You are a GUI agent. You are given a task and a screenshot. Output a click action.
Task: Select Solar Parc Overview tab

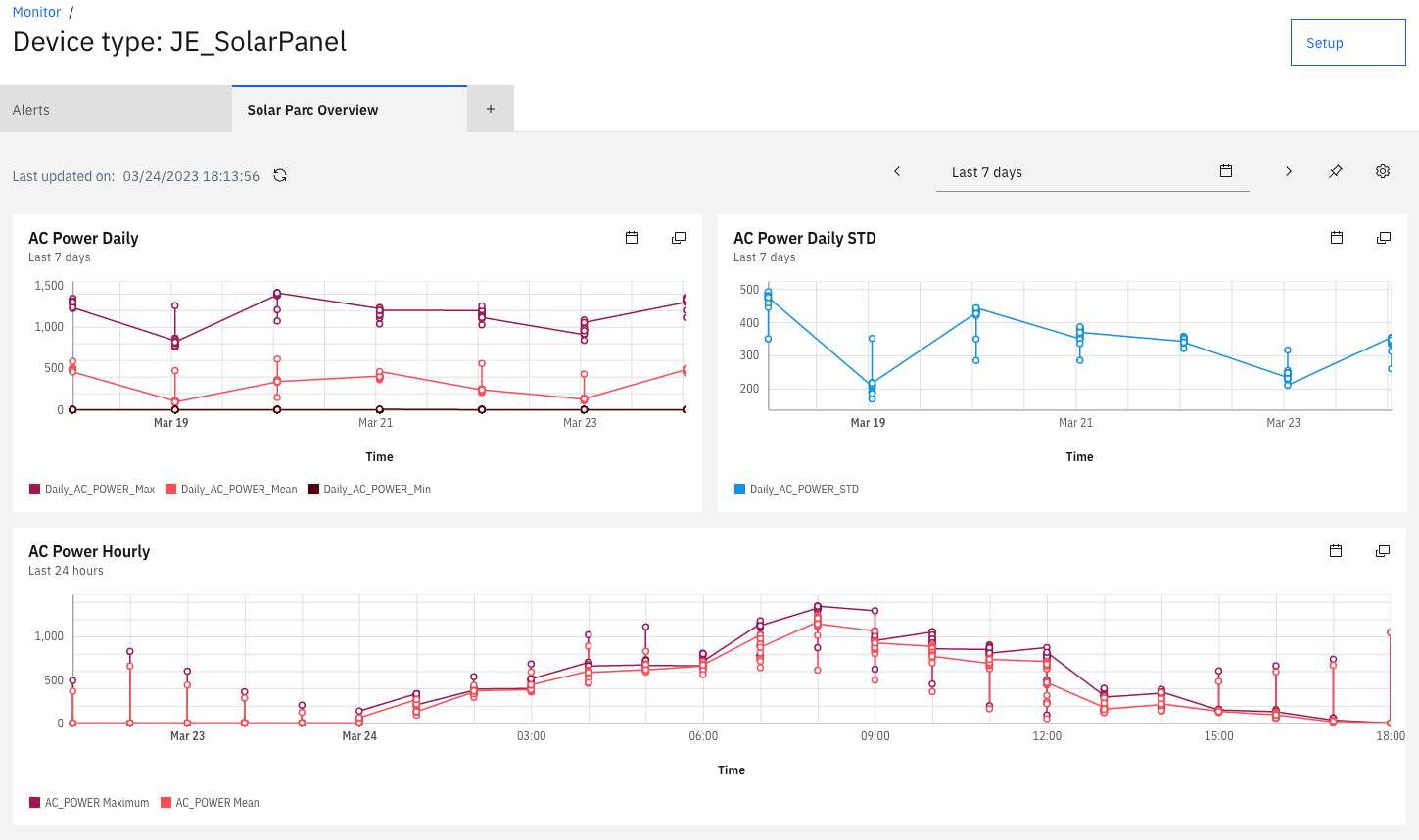[x=350, y=109]
